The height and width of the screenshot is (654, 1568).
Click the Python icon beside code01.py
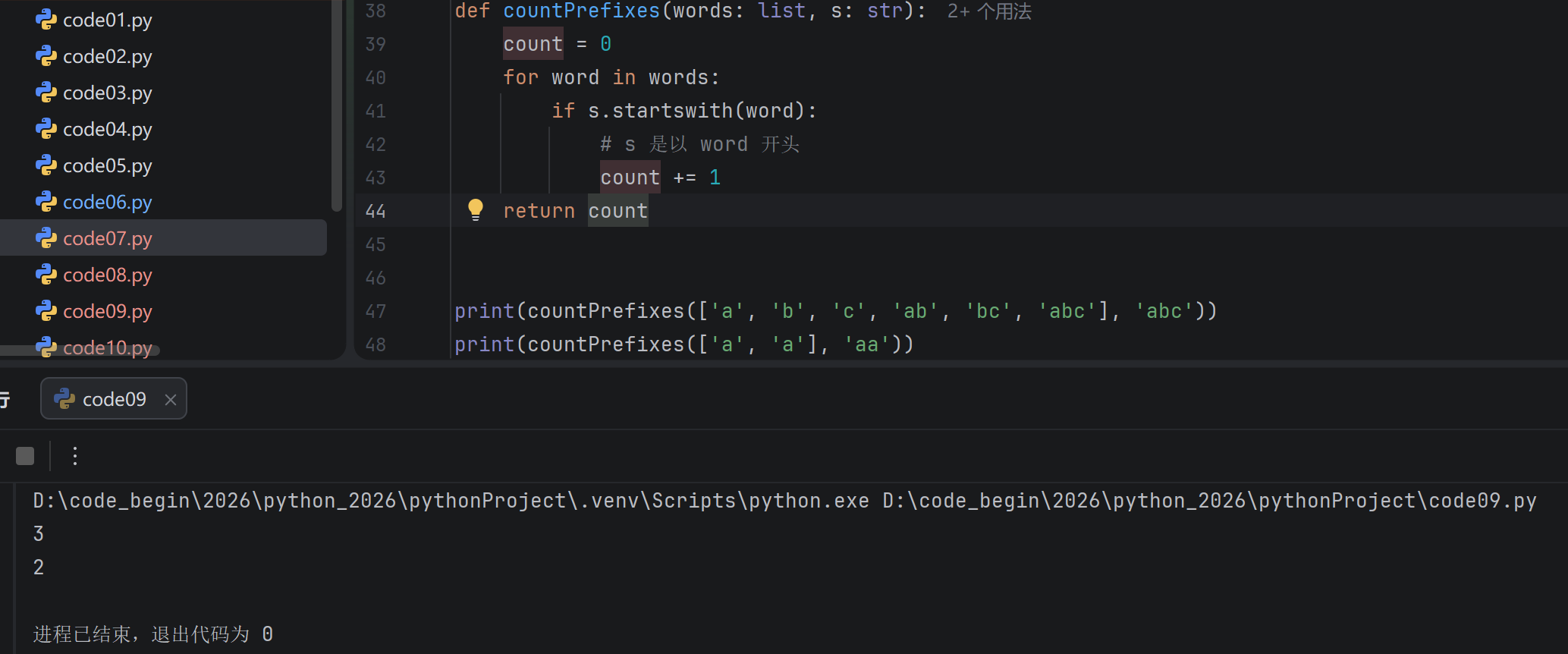click(x=46, y=20)
